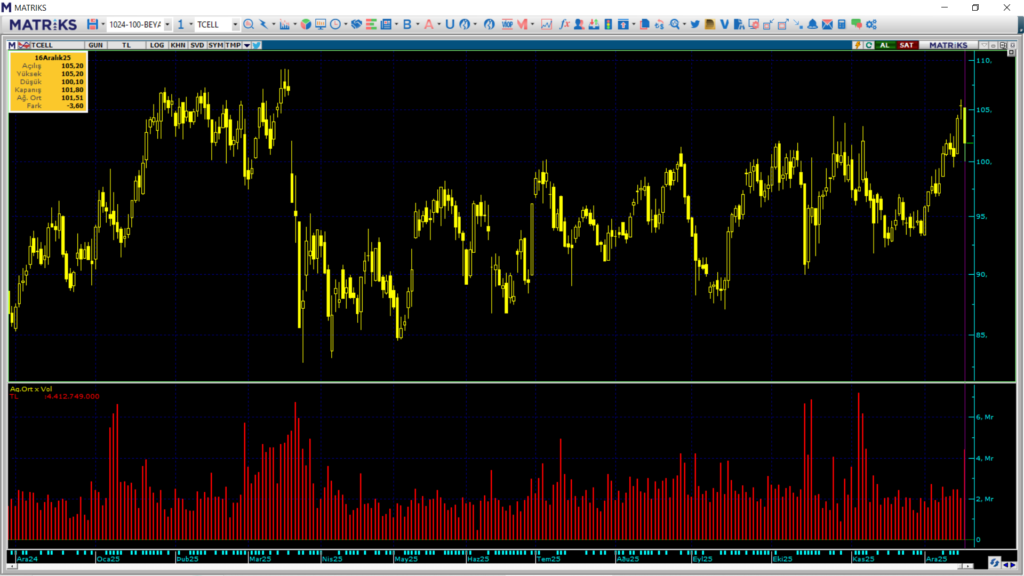Expand the 1024-100-BEYAZ layout dropdown
Screen dimensions: 1024x576
pos(167,24)
